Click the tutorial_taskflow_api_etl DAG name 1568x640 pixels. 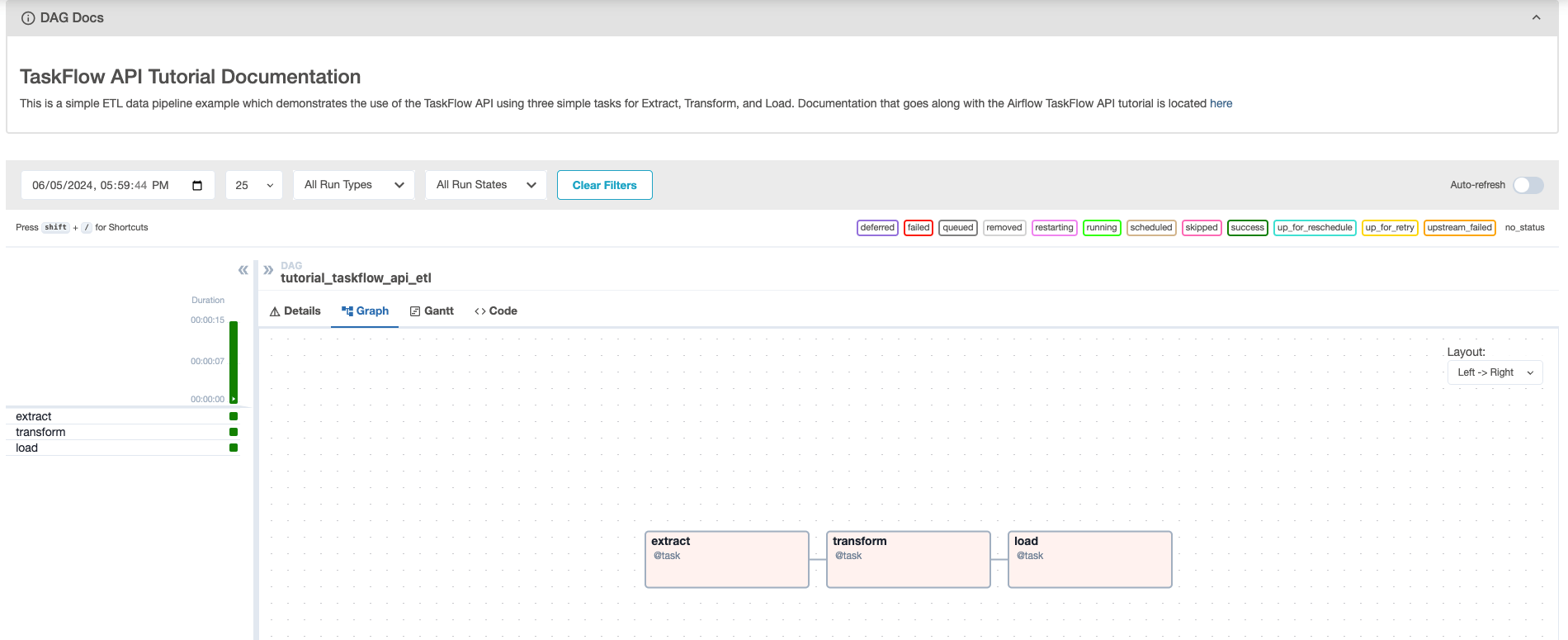[356, 278]
